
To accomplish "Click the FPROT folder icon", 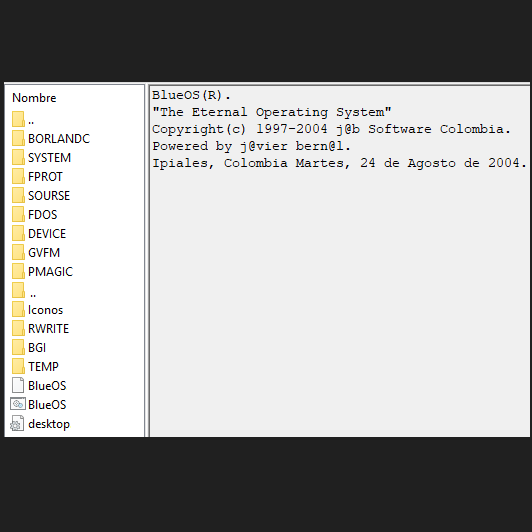I will click(18, 176).
